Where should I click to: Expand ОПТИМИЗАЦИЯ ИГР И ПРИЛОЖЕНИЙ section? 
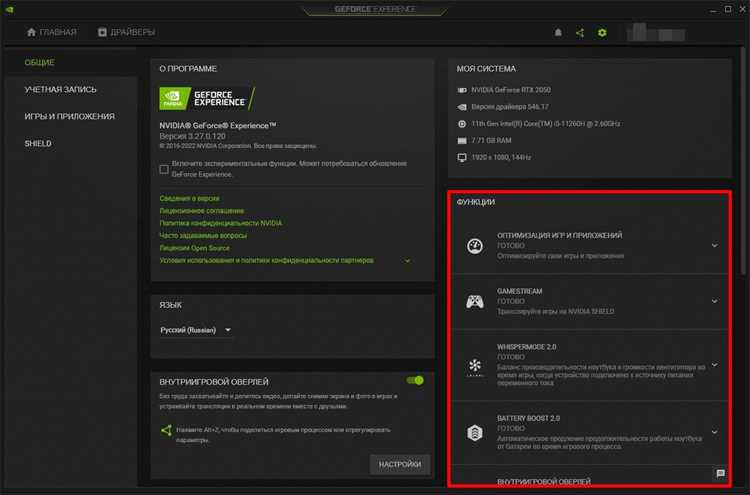[x=714, y=245]
